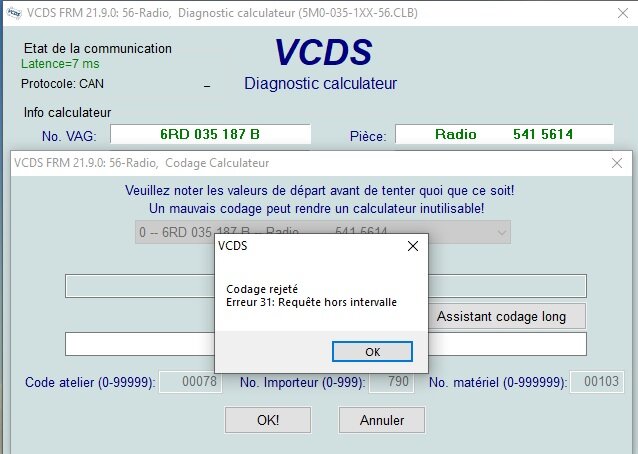Click the 'Info calculateur' label

(68, 113)
